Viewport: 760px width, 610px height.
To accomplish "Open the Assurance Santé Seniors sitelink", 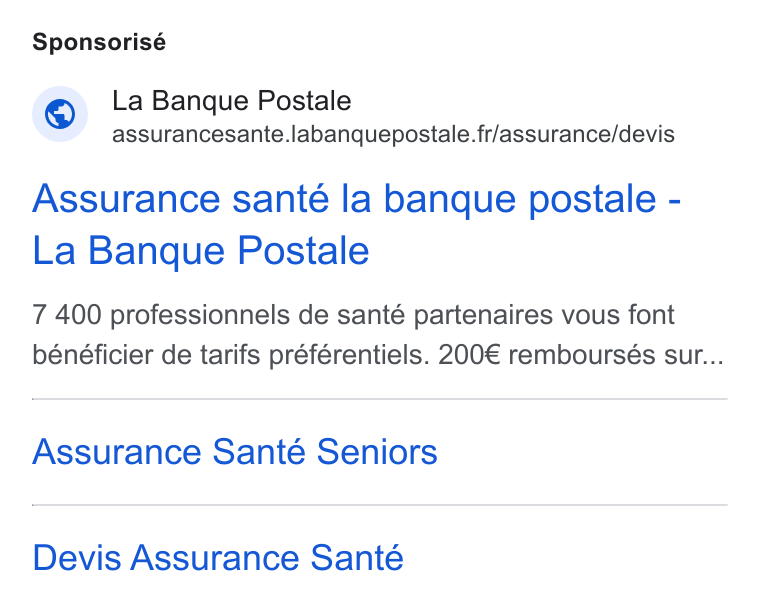I will 235,452.
